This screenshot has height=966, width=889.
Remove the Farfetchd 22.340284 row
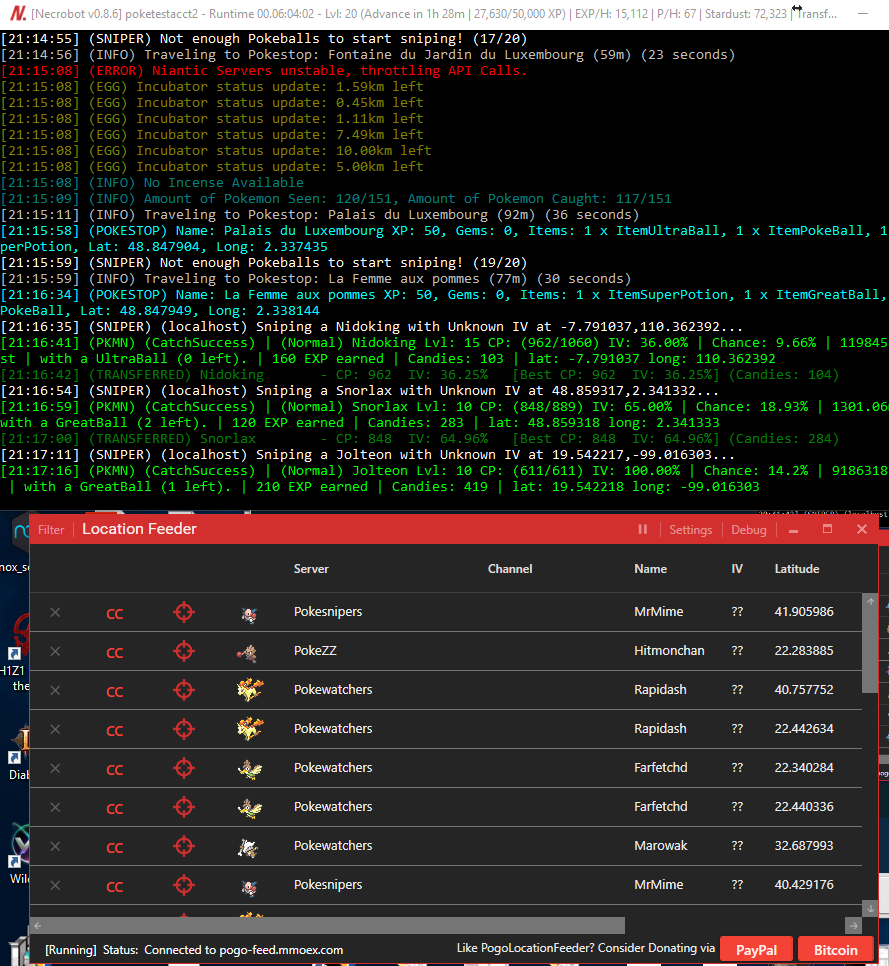(x=55, y=768)
